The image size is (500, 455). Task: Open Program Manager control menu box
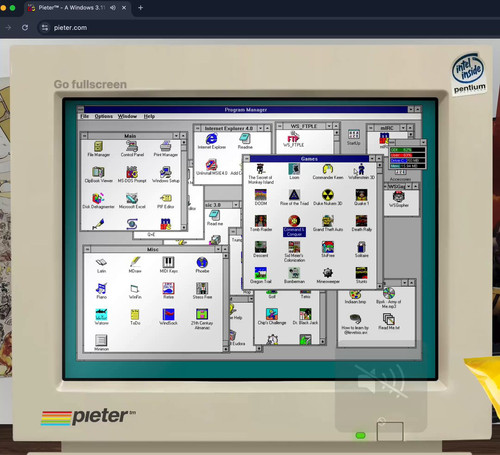pos(80,109)
